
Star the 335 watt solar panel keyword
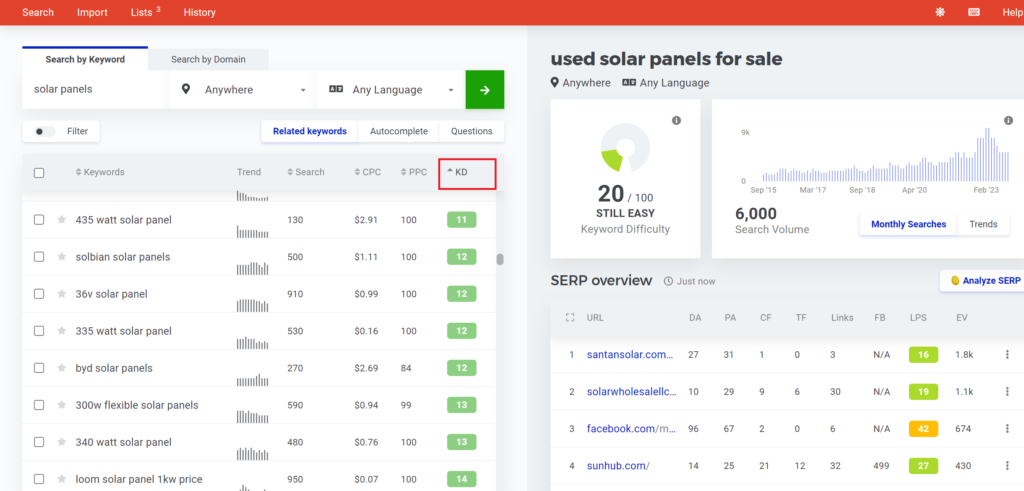click(61, 331)
